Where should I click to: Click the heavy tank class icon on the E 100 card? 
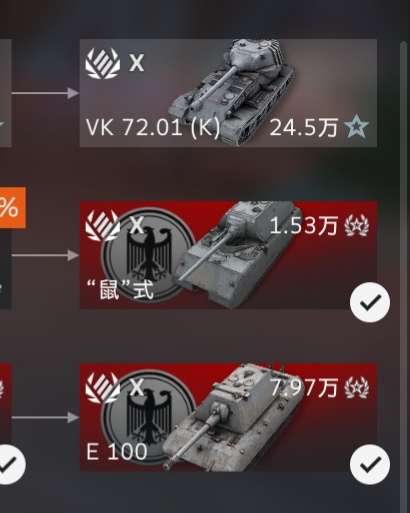tap(102, 388)
